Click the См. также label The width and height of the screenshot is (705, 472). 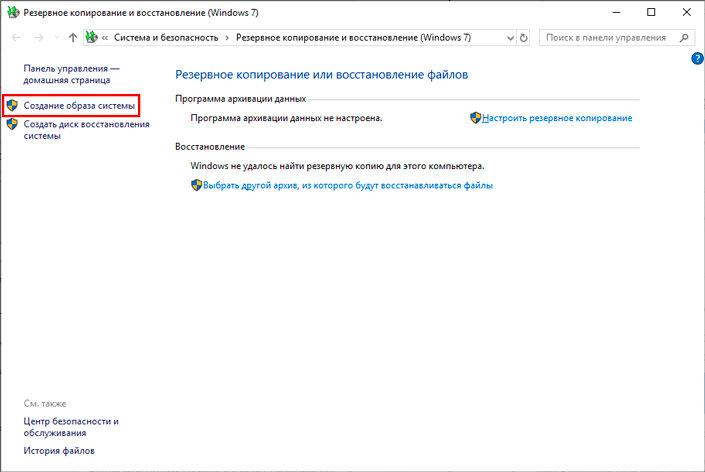point(45,404)
